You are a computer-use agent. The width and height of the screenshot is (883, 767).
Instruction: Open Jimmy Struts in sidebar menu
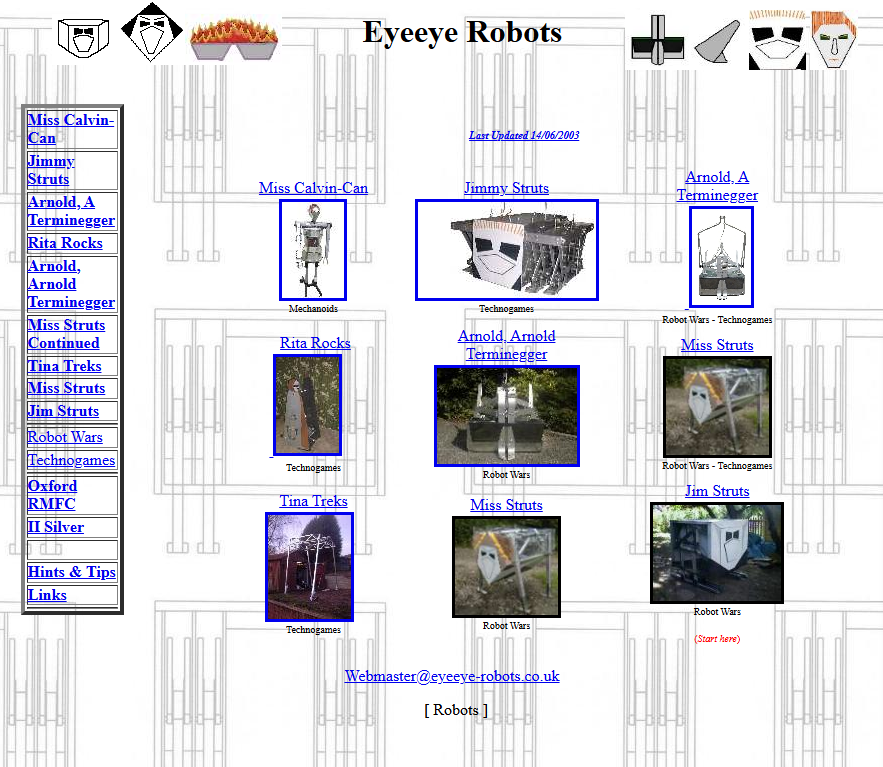pos(51,170)
